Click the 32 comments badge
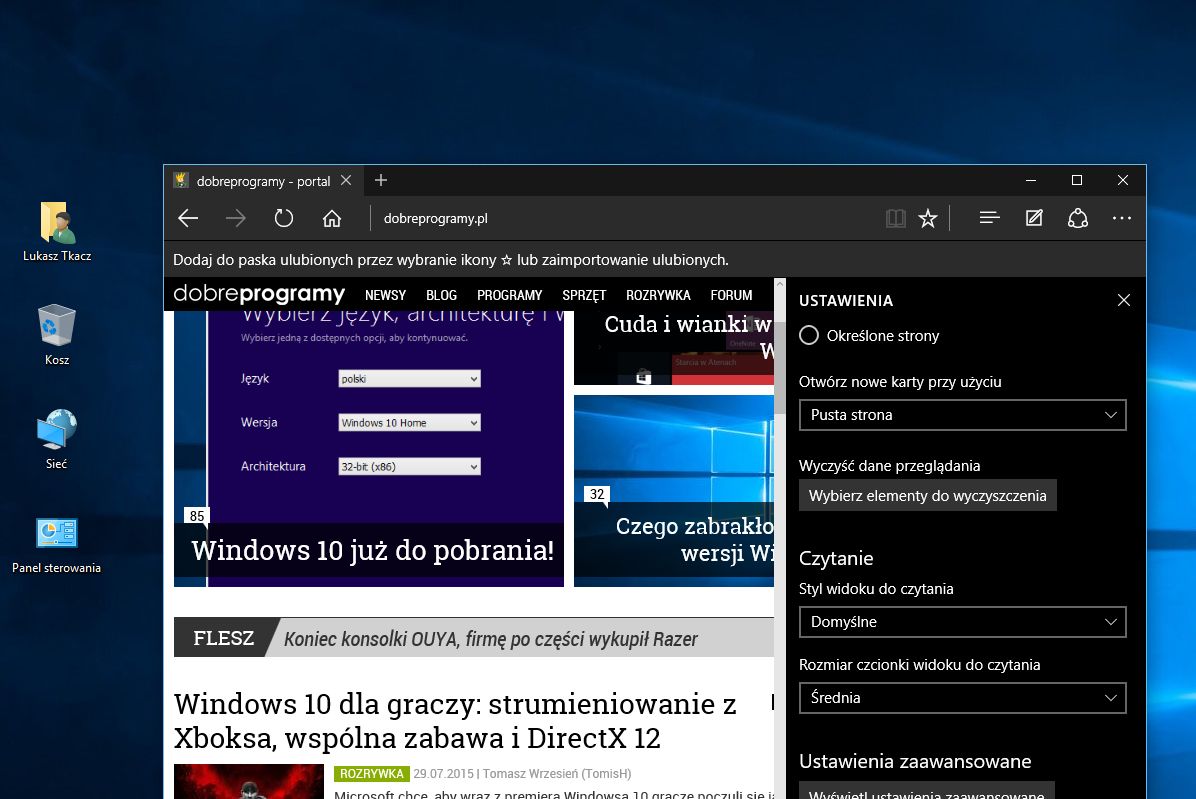1196x799 pixels. (x=596, y=494)
